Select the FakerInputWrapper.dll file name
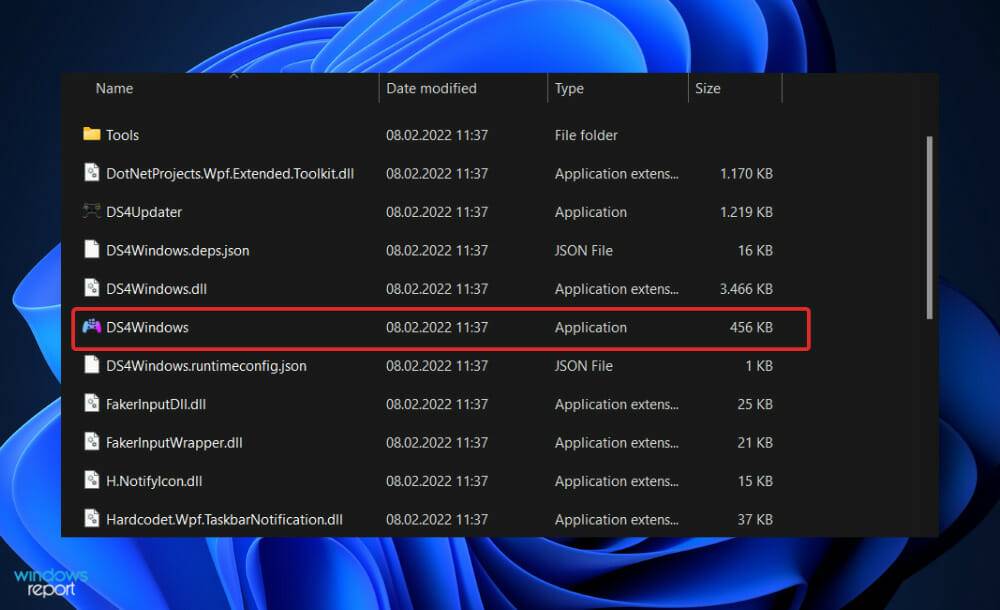Image resolution: width=1000 pixels, height=610 pixels. click(174, 443)
